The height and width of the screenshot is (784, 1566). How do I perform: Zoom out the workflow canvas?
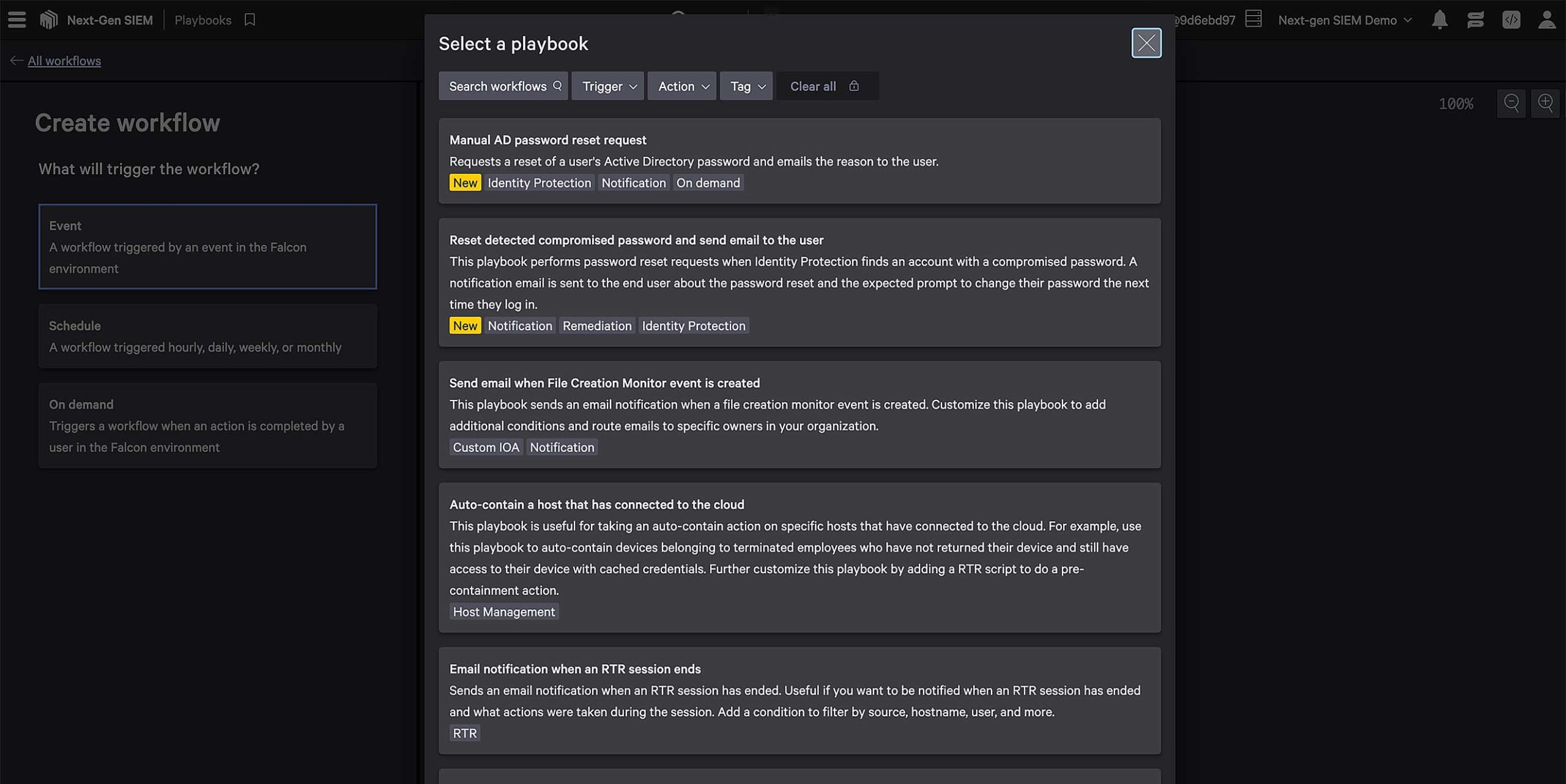point(1511,103)
